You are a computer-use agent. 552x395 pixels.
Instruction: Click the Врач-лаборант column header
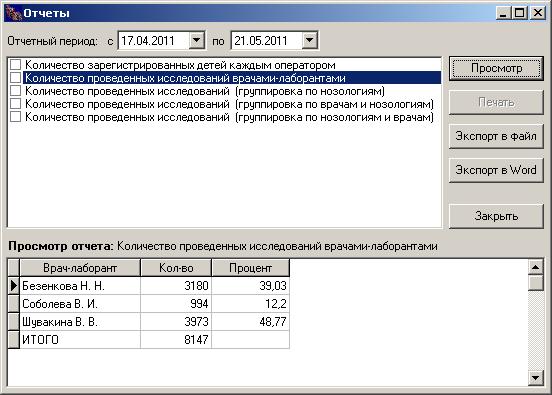(80, 268)
